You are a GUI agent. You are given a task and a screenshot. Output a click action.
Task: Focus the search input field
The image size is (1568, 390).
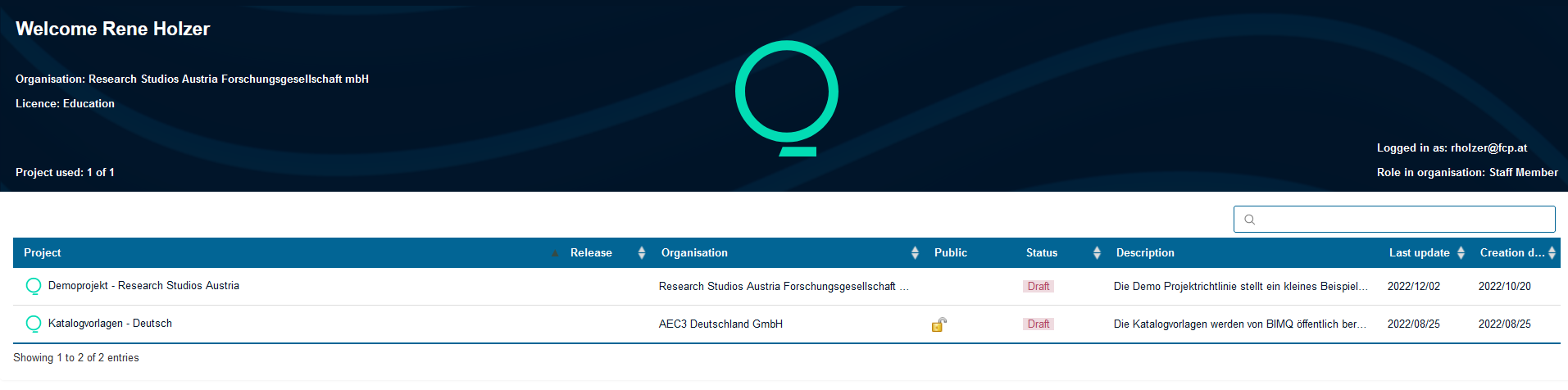pyautogui.click(x=1402, y=220)
